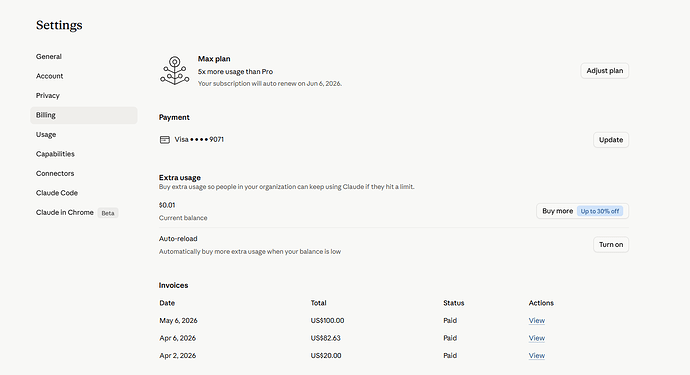This screenshot has height=375, width=690.
Task: Click the 'Invoices' heading
Action: point(173,285)
